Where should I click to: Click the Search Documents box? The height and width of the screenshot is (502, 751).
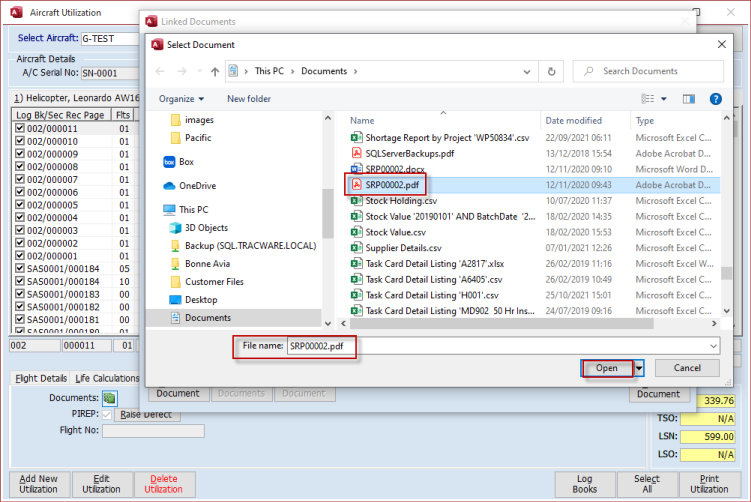[x=648, y=71]
